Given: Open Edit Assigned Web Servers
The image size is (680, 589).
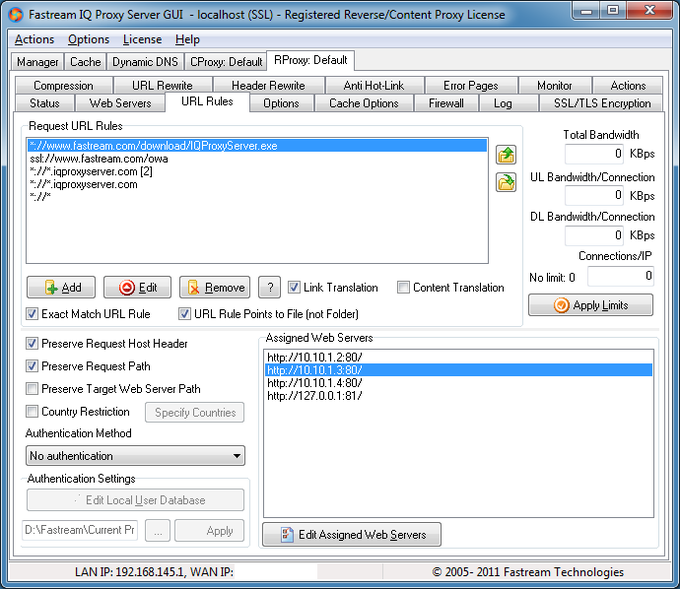Looking at the screenshot, I should tap(352, 534).
